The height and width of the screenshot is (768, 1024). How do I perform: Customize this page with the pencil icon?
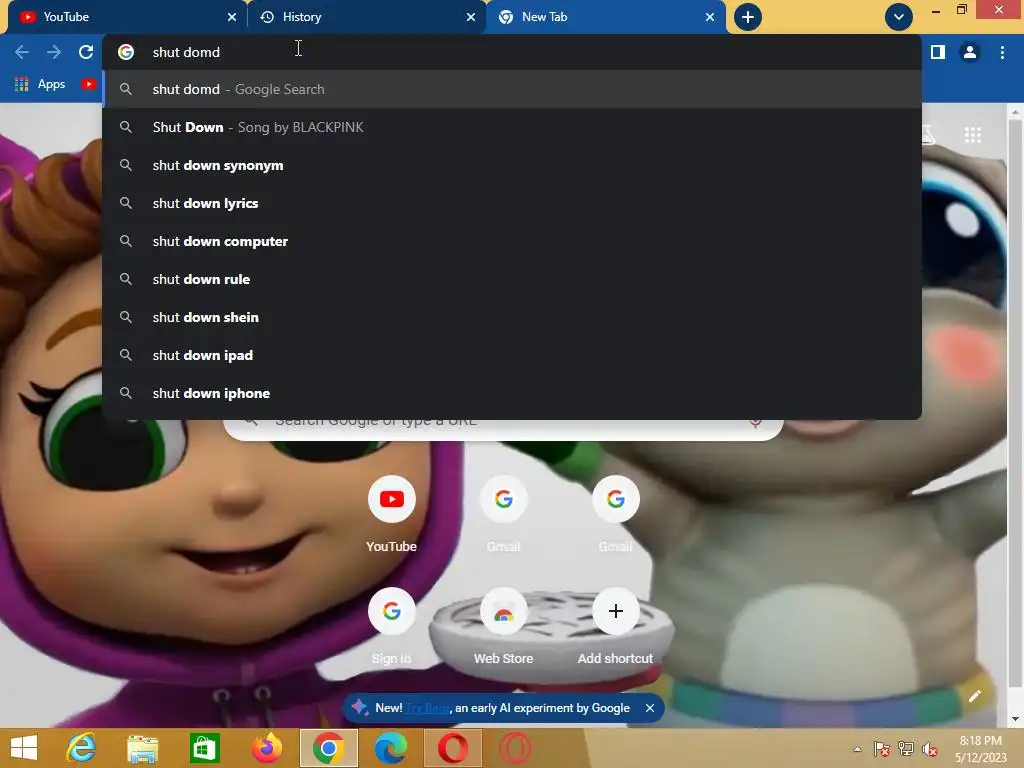(974, 696)
